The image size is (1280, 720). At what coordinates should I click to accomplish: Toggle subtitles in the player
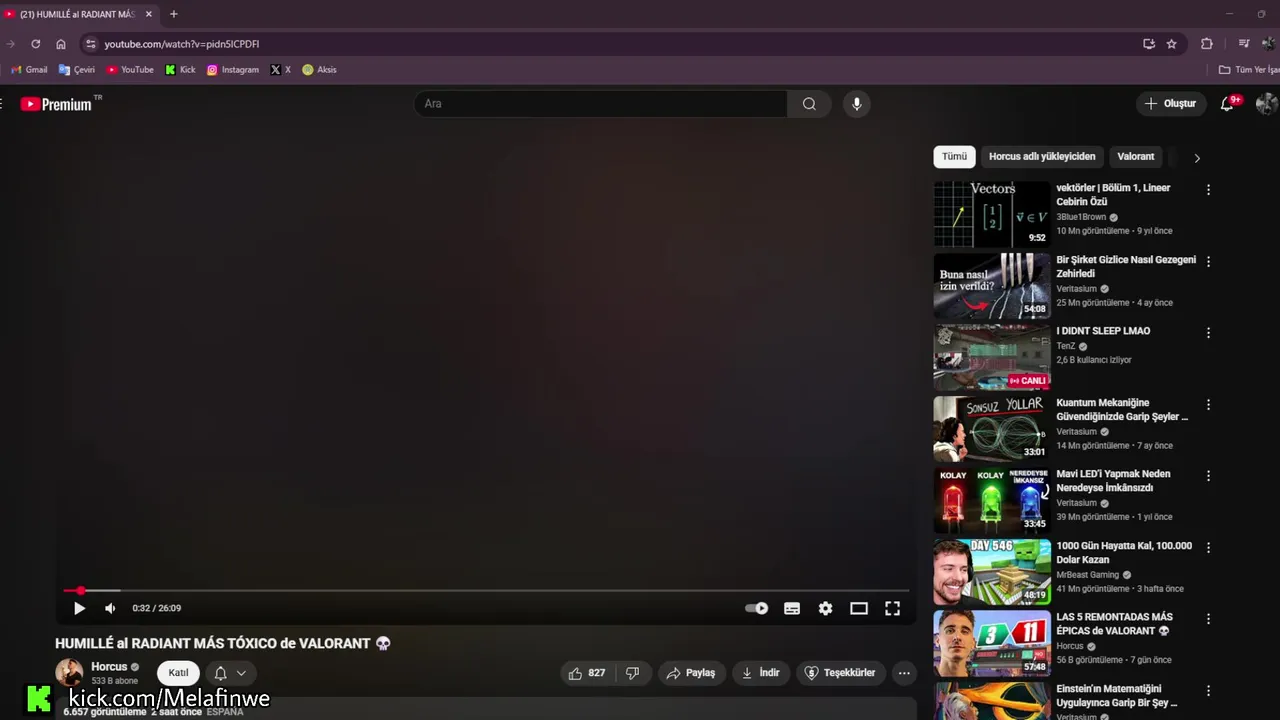792,608
